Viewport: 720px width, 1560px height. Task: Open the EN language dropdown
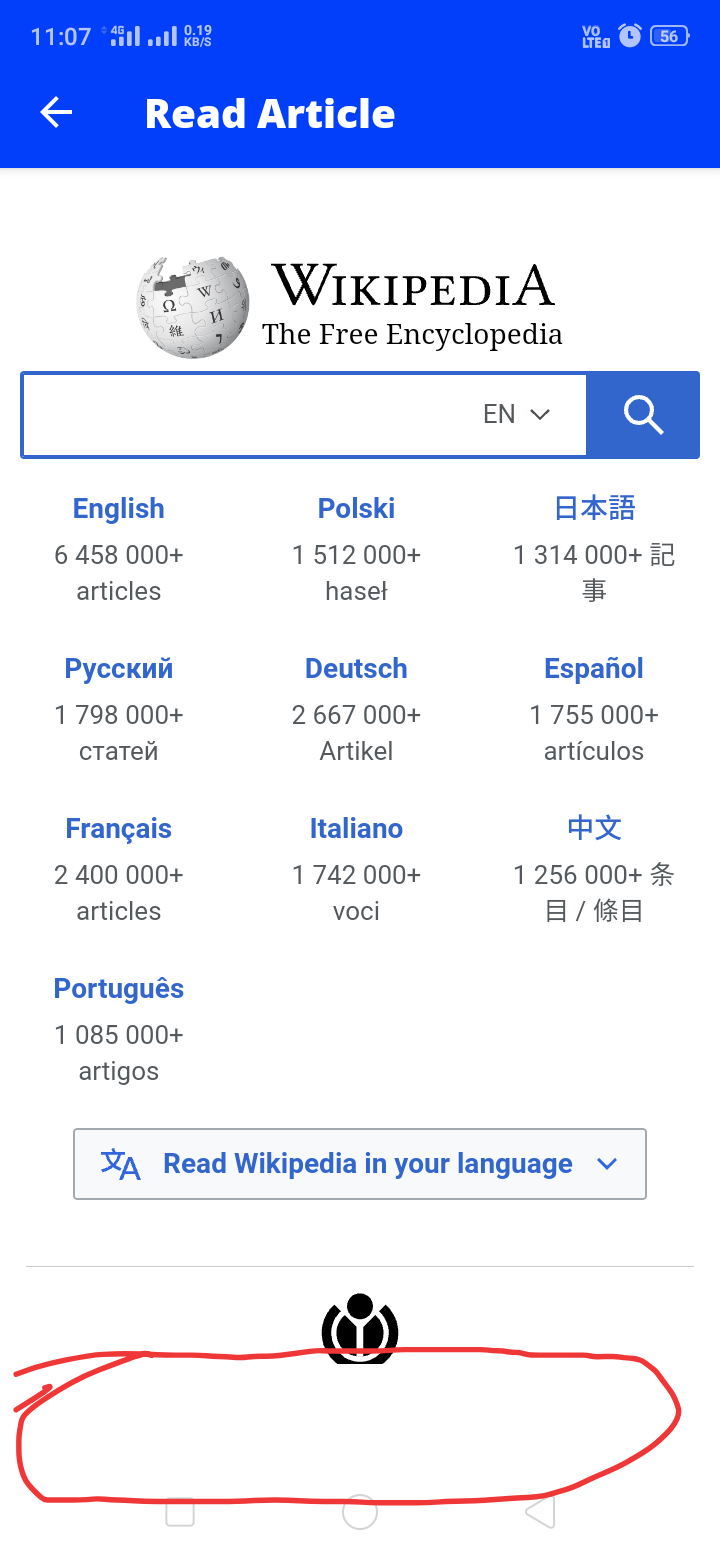click(516, 414)
